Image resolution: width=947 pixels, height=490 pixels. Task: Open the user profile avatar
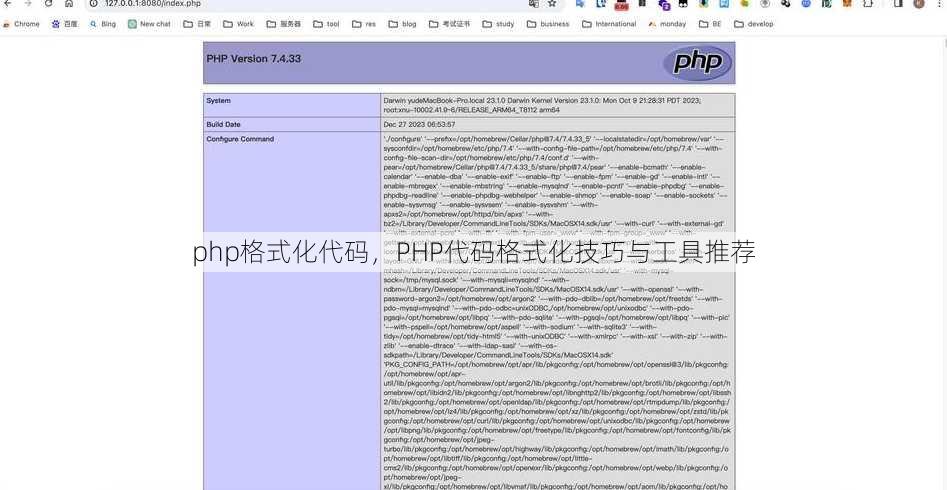[x=919, y=3]
